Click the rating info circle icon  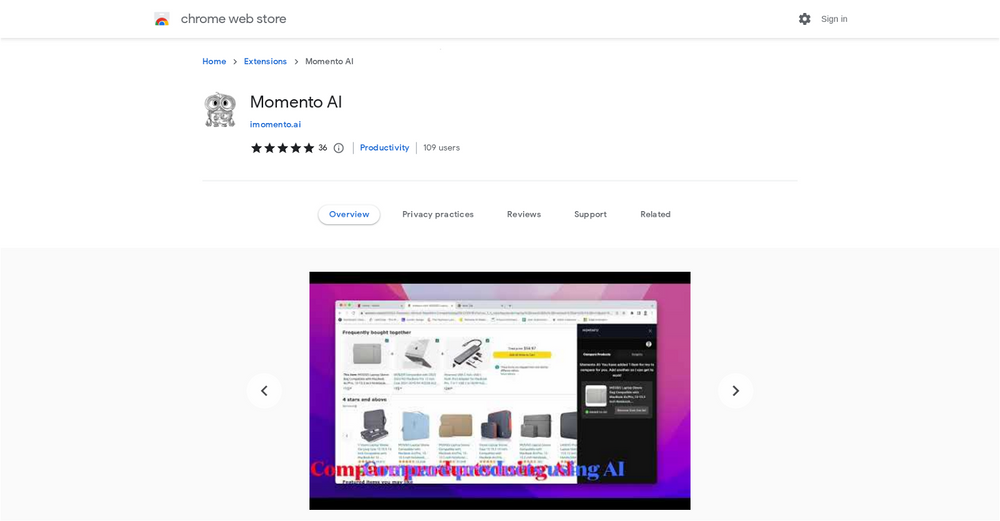339,148
